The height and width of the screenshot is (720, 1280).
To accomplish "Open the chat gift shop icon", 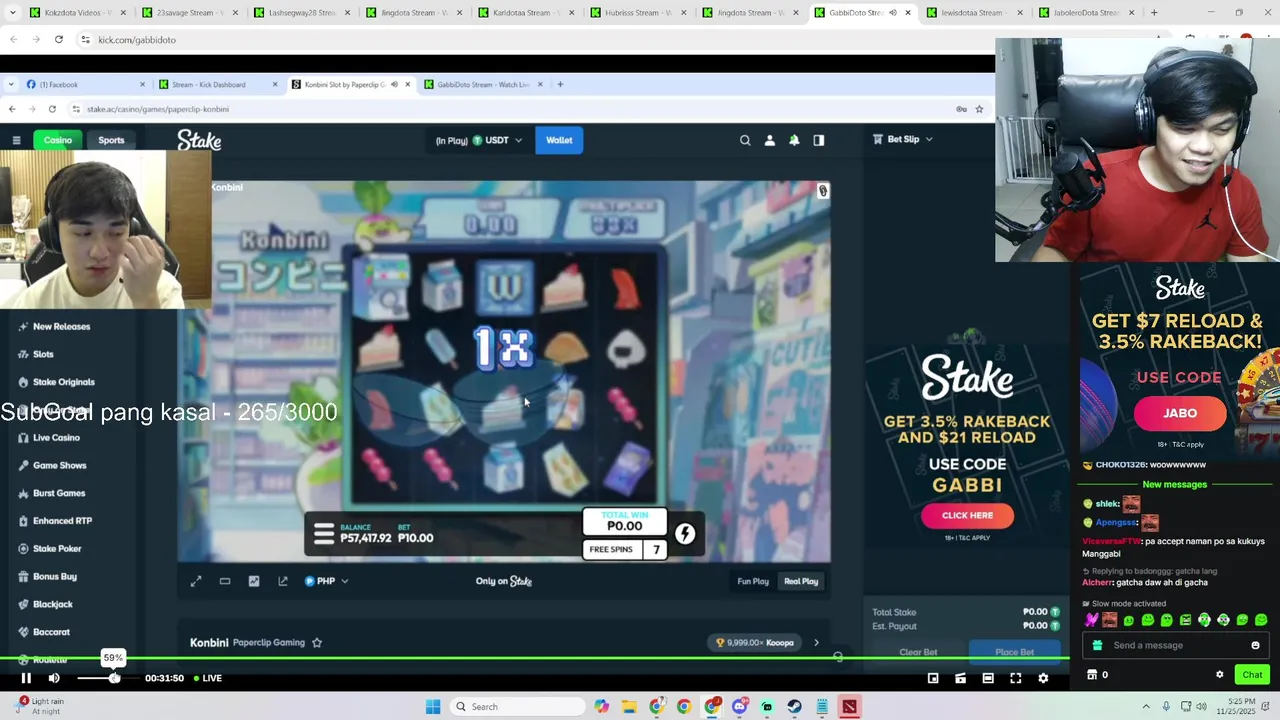I will pos(1092,675).
